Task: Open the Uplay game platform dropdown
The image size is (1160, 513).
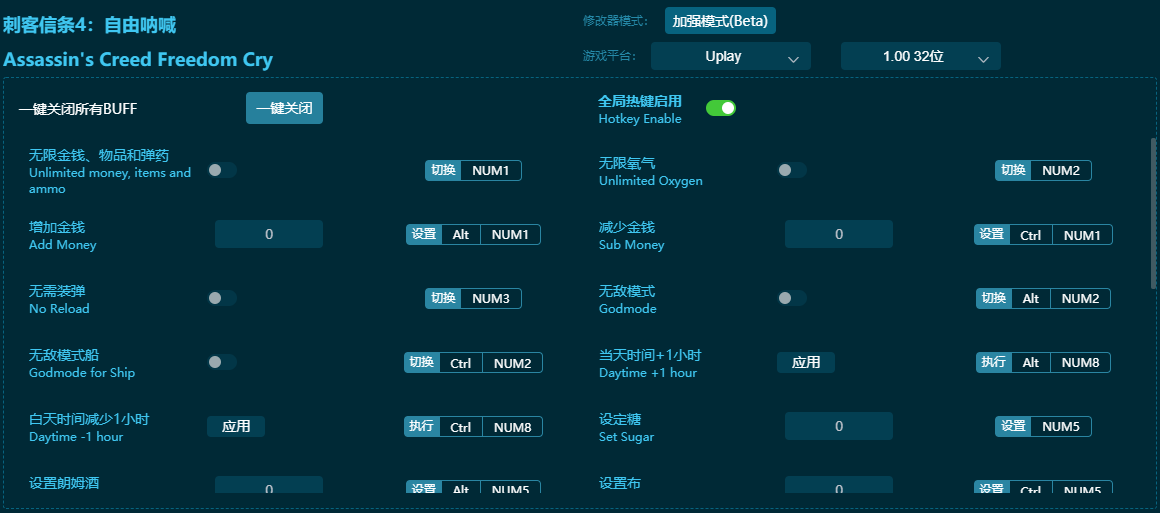Action: pyautogui.click(x=731, y=56)
